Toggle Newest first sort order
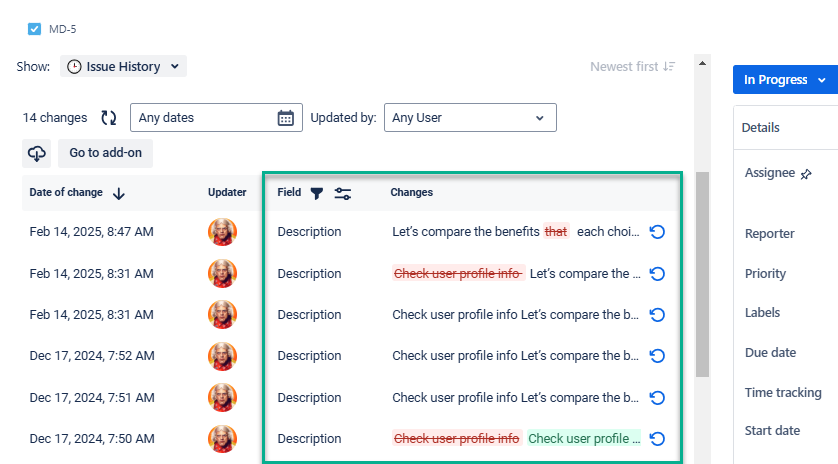The image size is (838, 464). (x=632, y=66)
